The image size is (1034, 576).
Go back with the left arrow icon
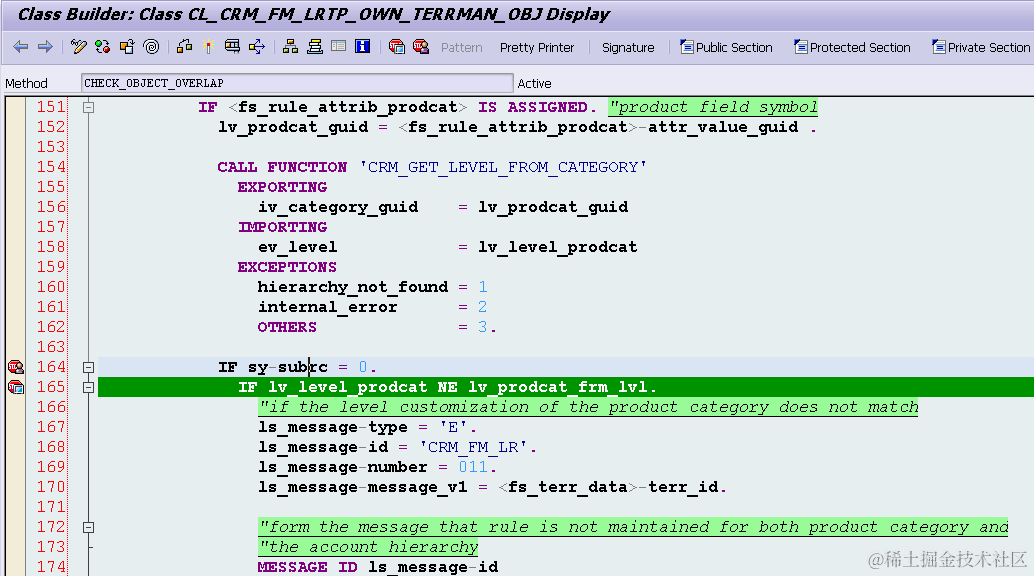[21, 47]
